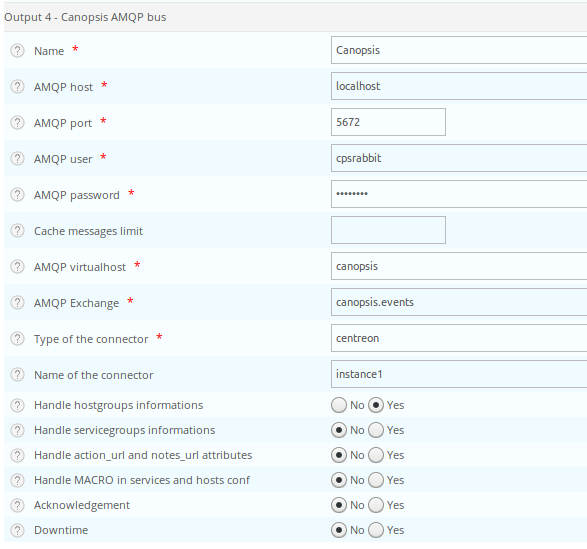Click the AMQP host field with localhost
The image size is (587, 549).
point(459,86)
